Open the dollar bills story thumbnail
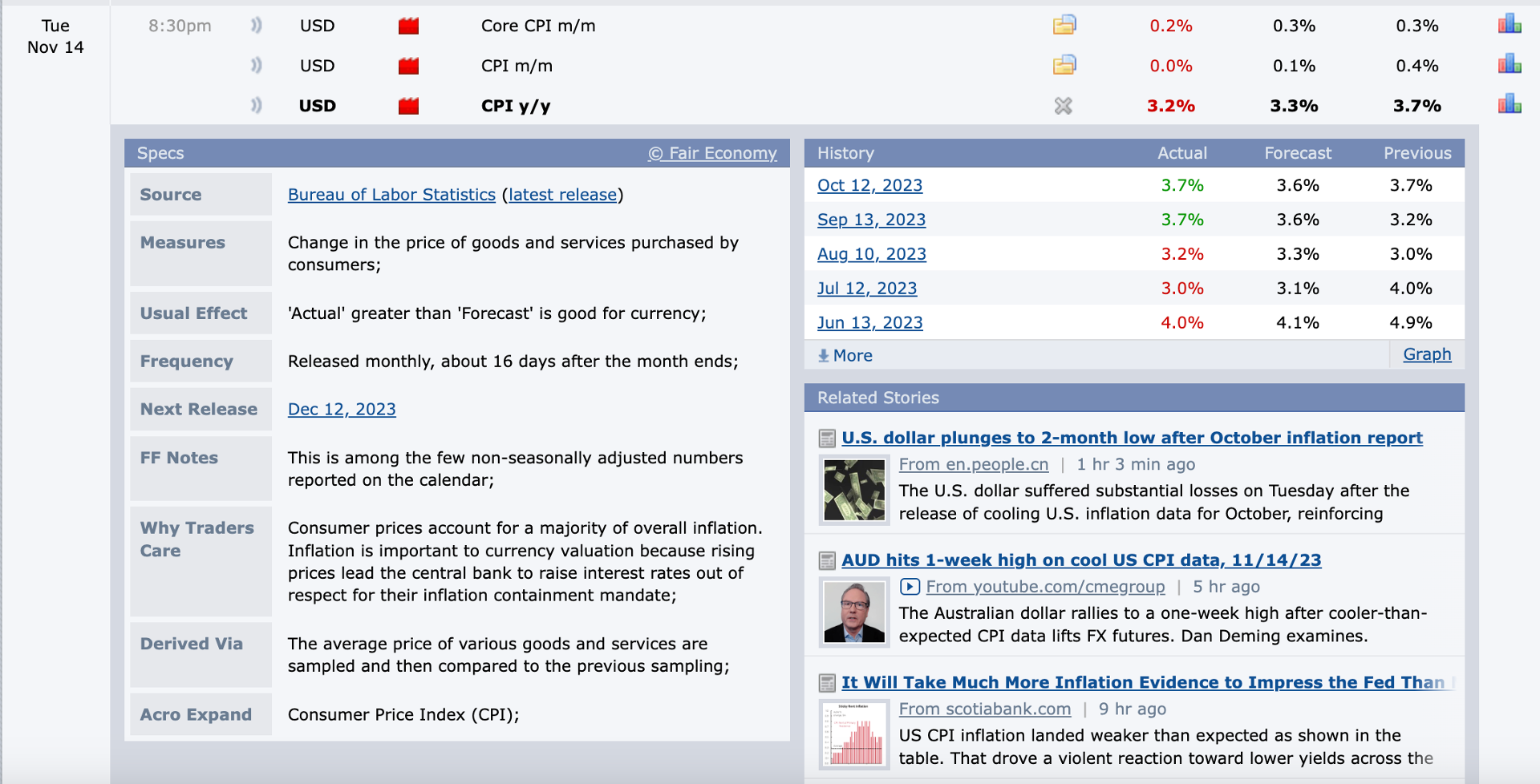1540x784 pixels. [854, 490]
